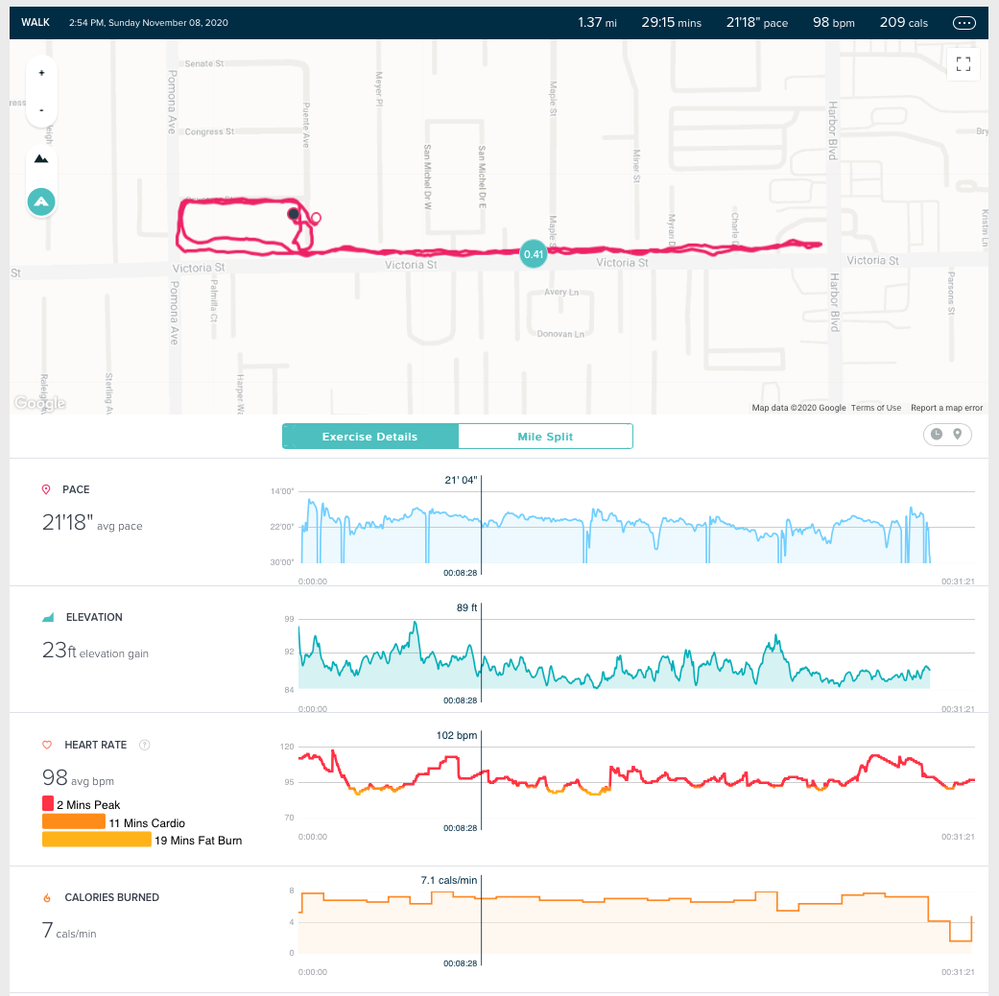Image resolution: width=999 pixels, height=996 pixels.
Task: Switch to the Mile Split tab
Action: [545, 437]
